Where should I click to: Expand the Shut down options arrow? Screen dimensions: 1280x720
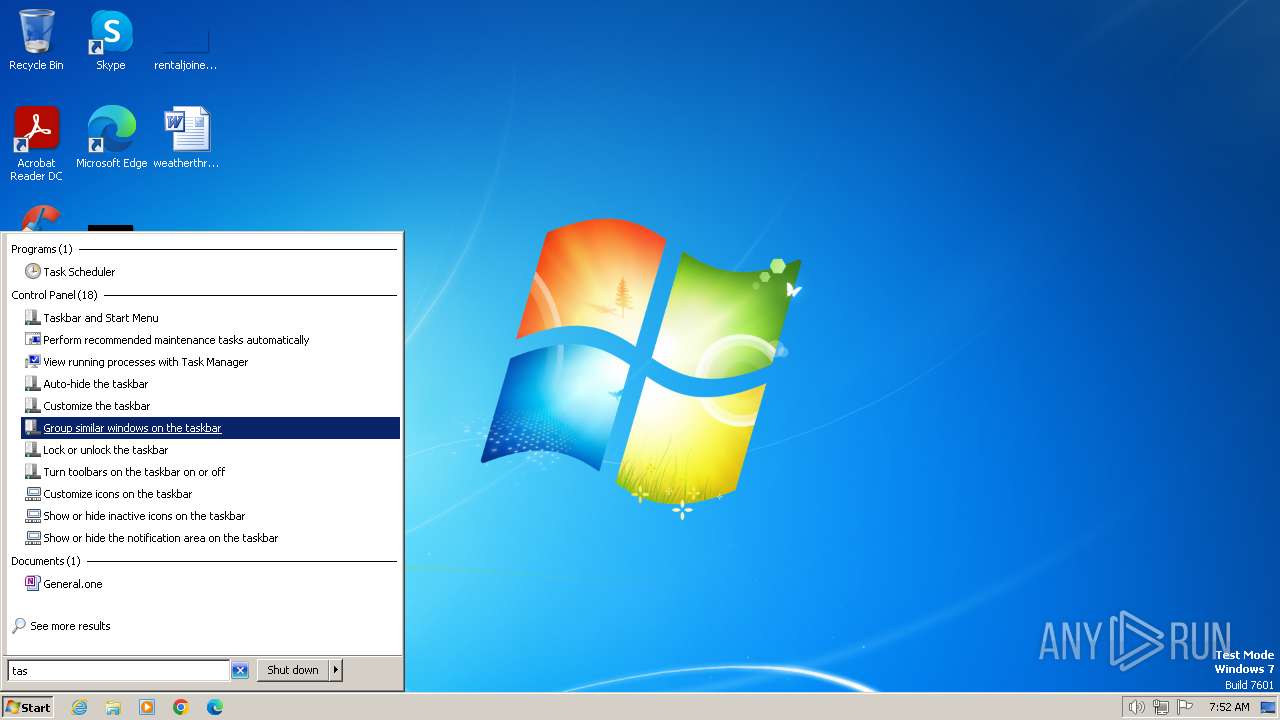[x=336, y=670]
